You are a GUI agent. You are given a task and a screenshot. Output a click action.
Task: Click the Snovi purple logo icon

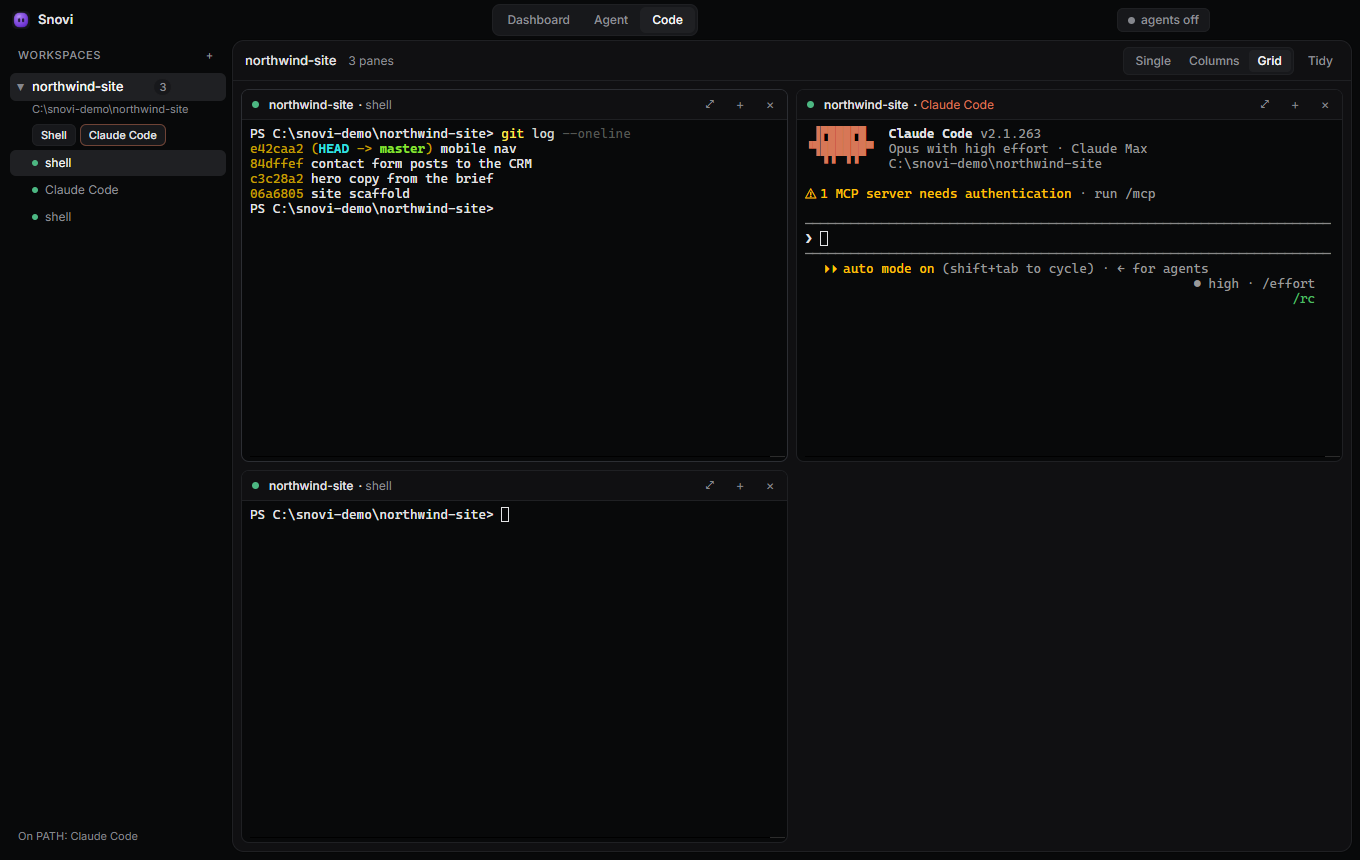(21, 19)
